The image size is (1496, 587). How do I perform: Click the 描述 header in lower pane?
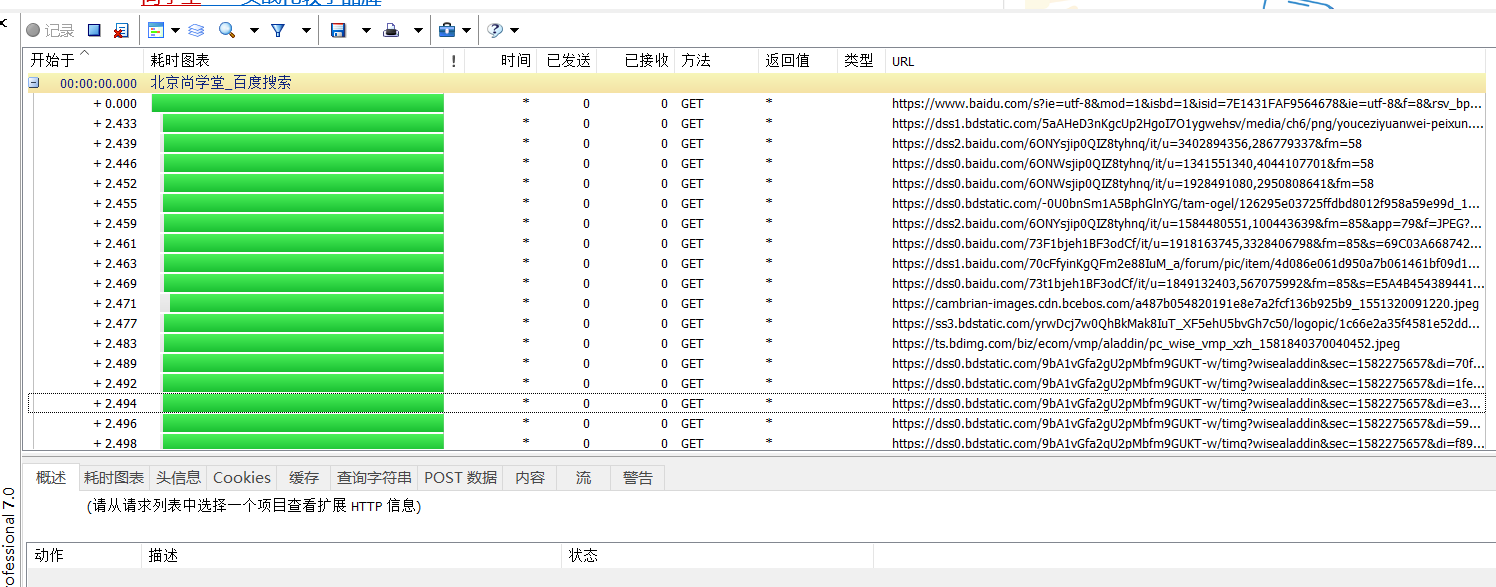point(352,555)
